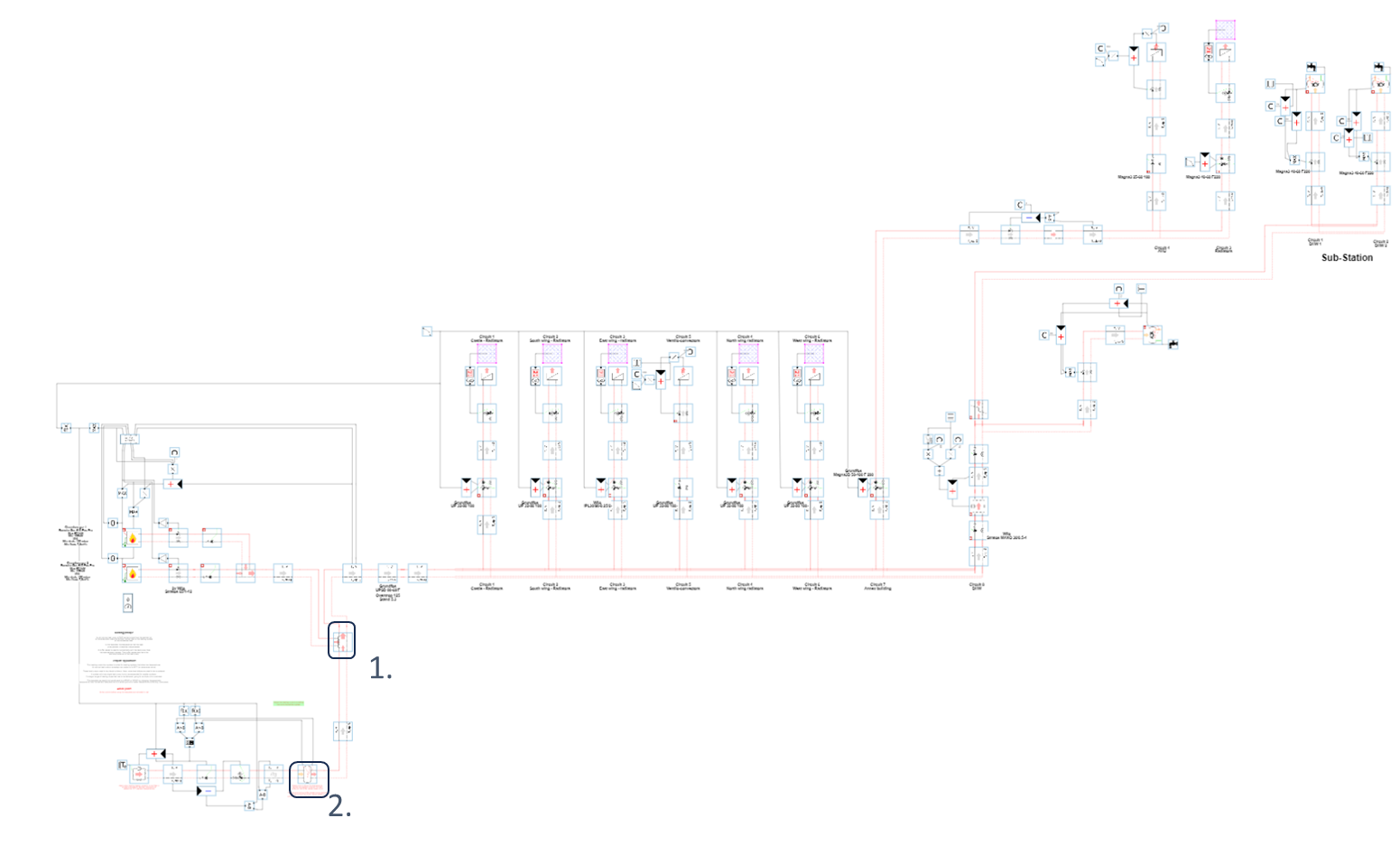The width and height of the screenshot is (1400, 846).
Task: Click the green highlighted label near bottom
Action: click(x=288, y=702)
